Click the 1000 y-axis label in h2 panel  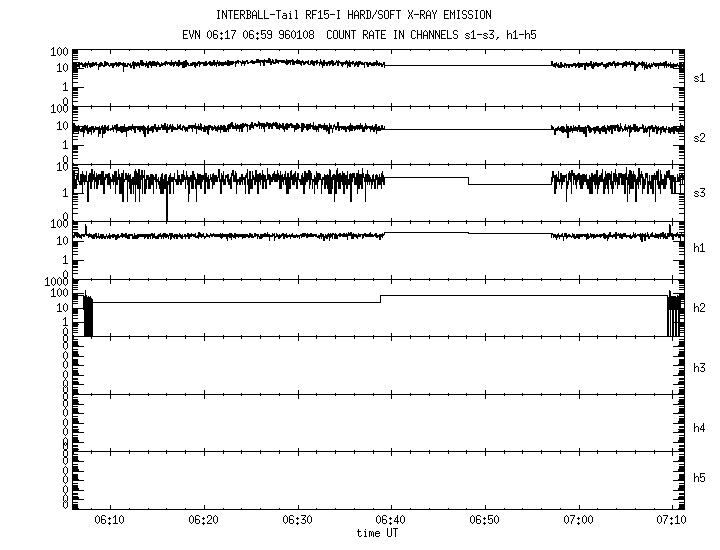(54, 283)
